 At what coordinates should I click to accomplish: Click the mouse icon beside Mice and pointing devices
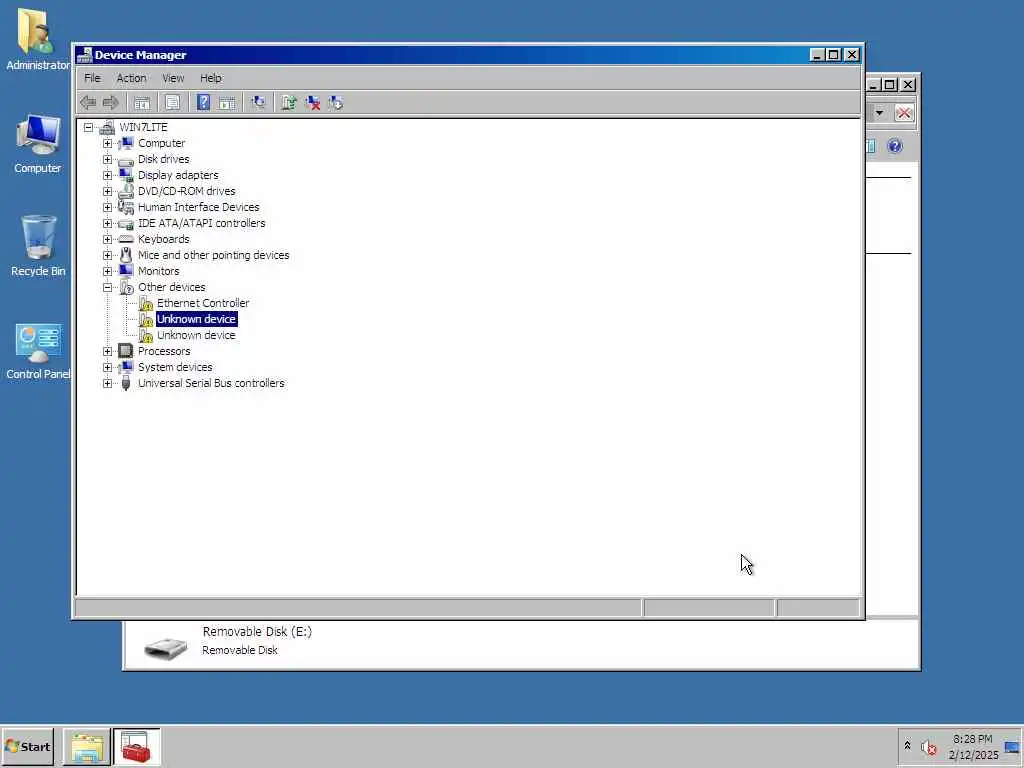coord(126,255)
